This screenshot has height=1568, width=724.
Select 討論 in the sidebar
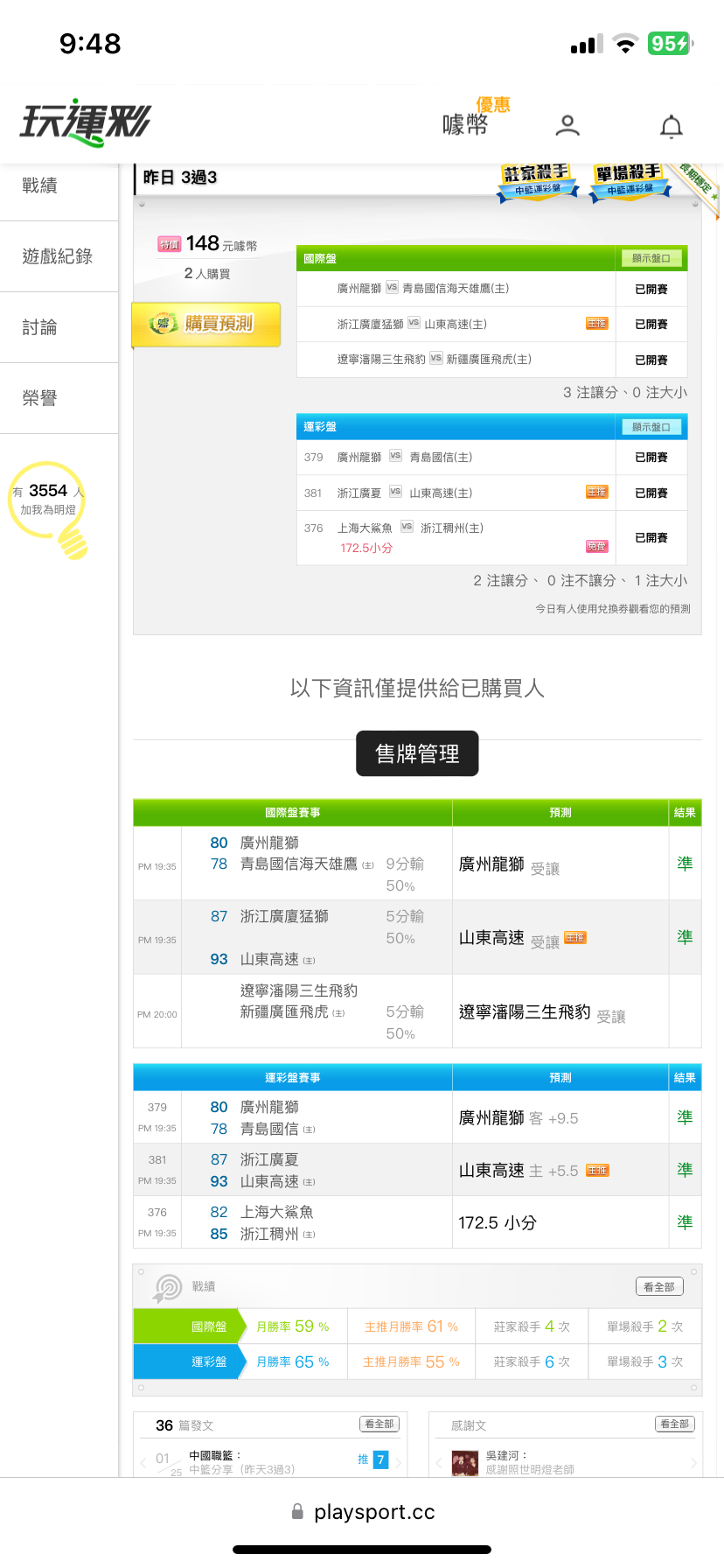coord(40,327)
